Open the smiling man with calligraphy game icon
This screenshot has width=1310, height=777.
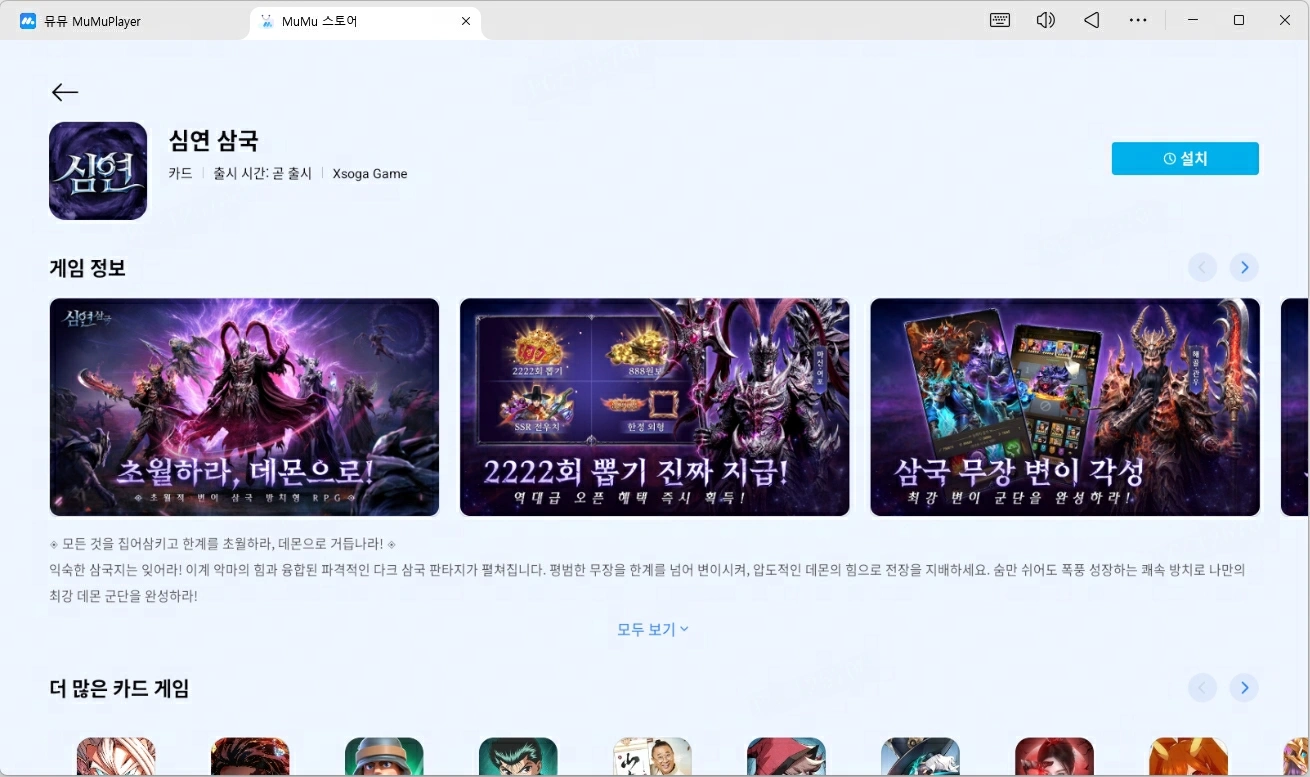tap(652, 757)
